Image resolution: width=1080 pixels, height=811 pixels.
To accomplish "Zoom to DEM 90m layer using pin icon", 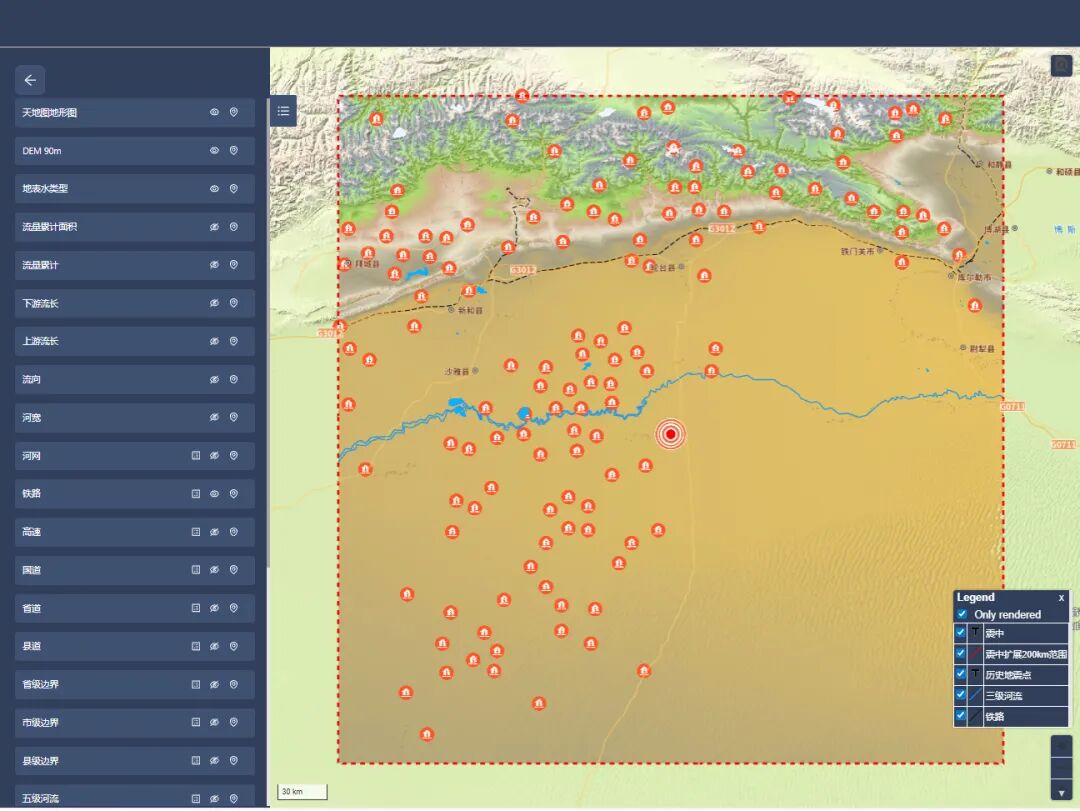I will (x=234, y=151).
